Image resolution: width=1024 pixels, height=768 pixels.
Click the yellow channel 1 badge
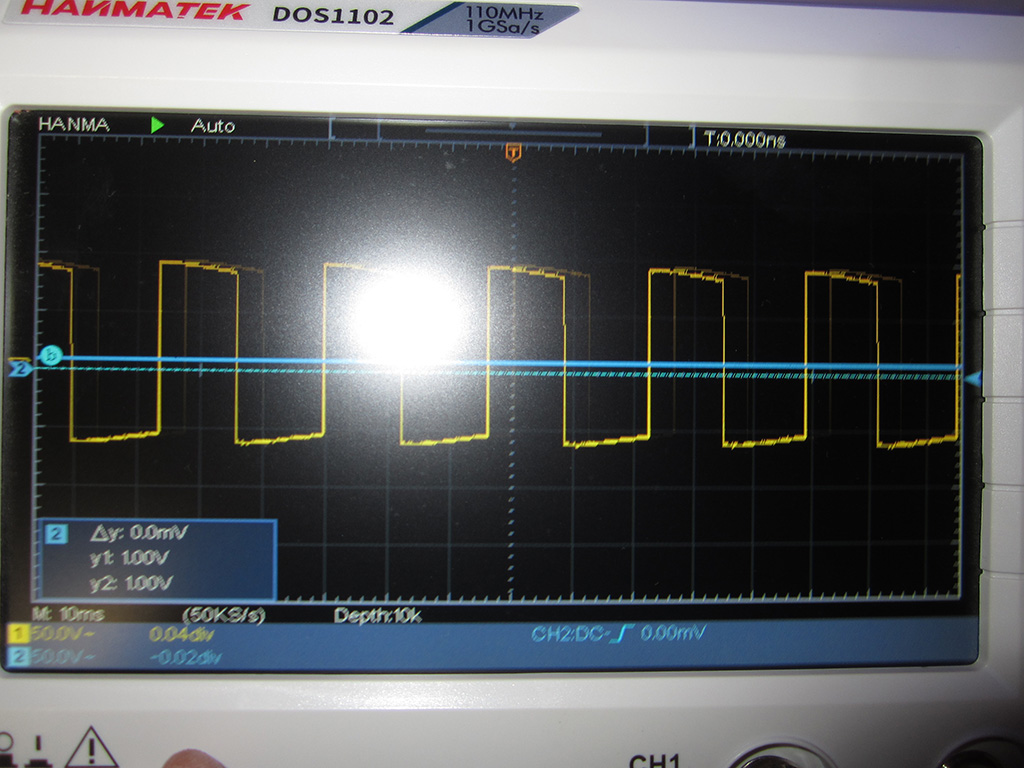coord(18,633)
